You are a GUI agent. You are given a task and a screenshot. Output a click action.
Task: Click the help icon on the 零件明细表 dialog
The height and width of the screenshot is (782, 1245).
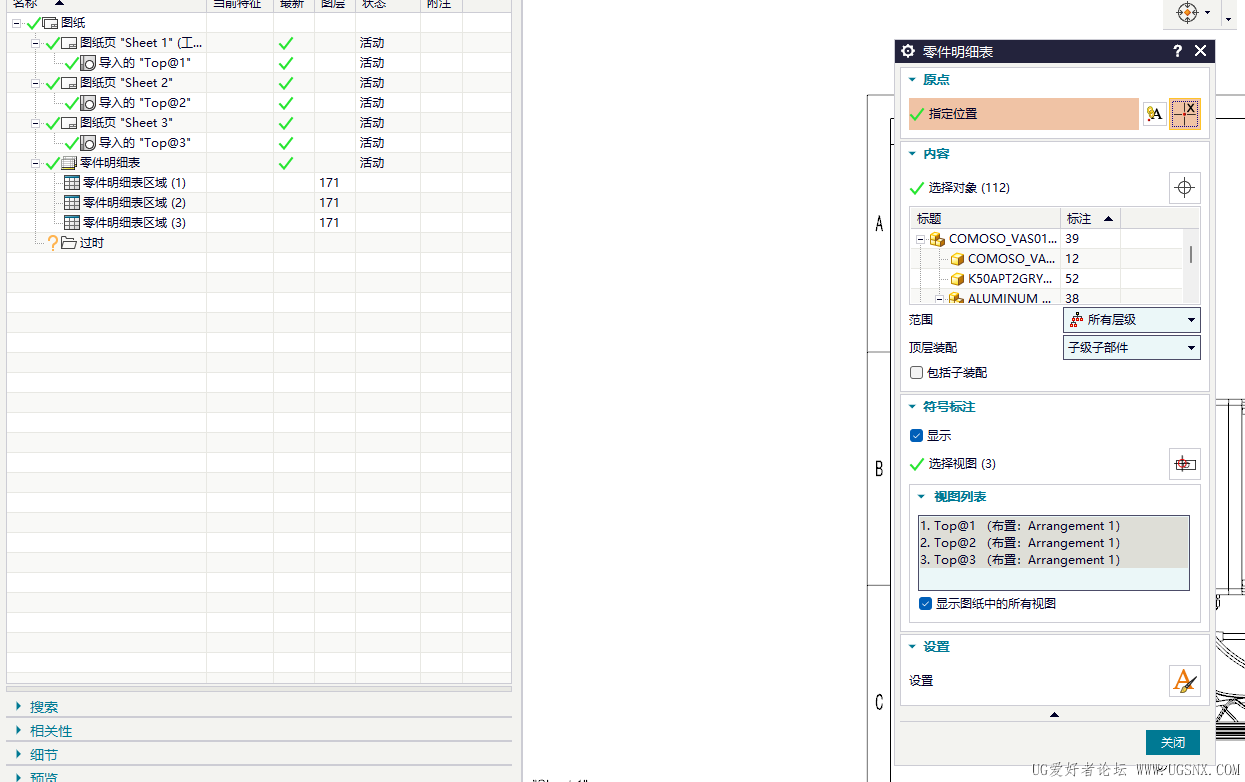(x=1177, y=51)
